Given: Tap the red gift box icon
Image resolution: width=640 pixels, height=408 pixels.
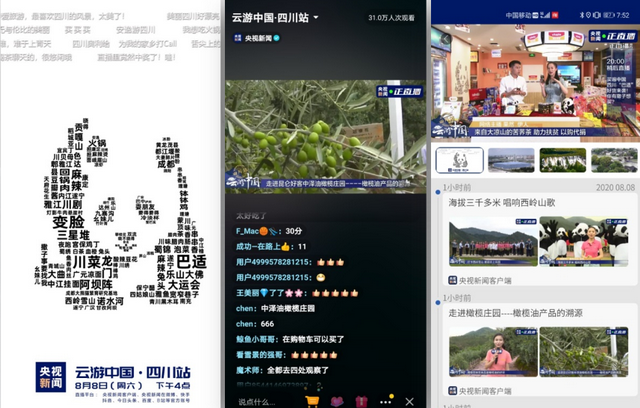Looking at the screenshot, I should (362, 401).
